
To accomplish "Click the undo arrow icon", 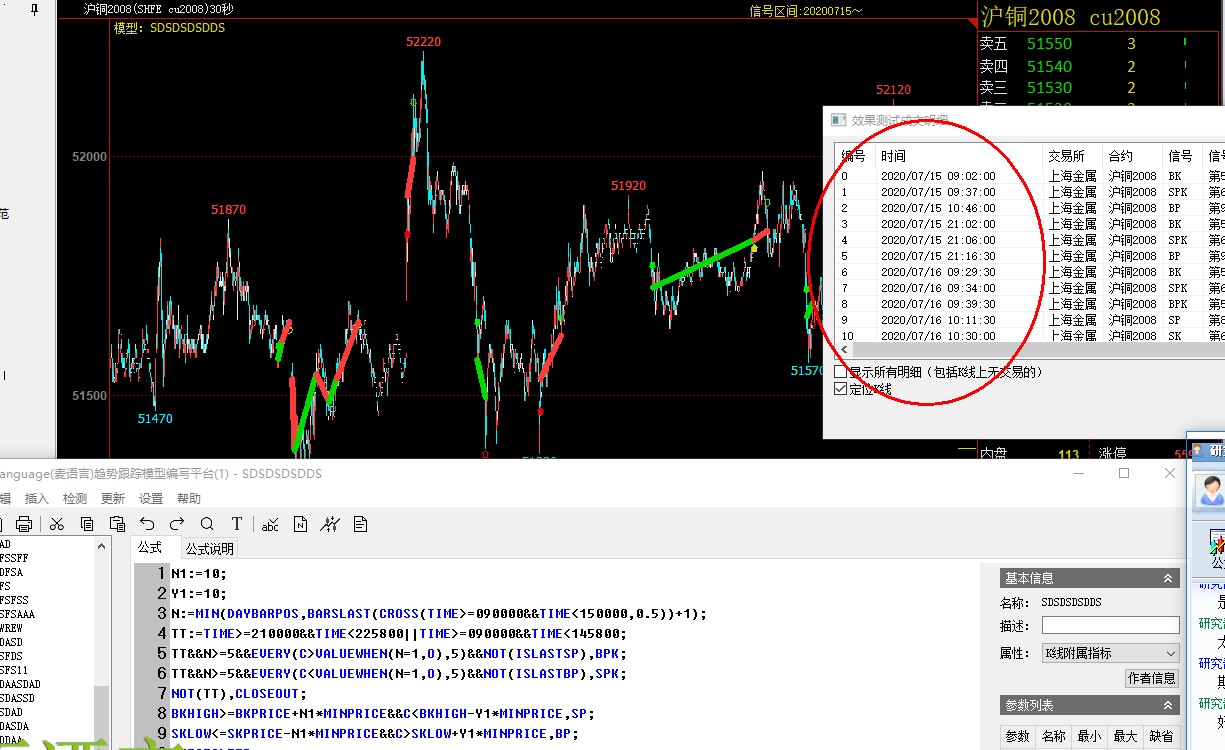I will pyautogui.click(x=147, y=524).
